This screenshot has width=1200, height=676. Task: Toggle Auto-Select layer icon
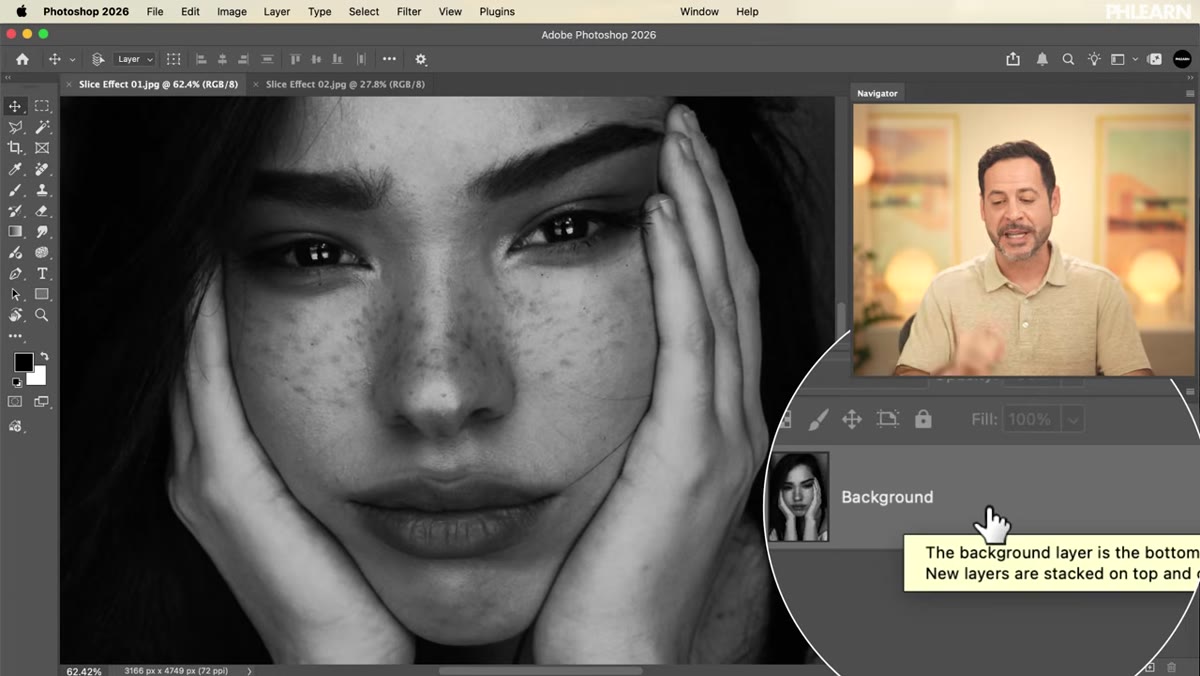[x=98, y=59]
